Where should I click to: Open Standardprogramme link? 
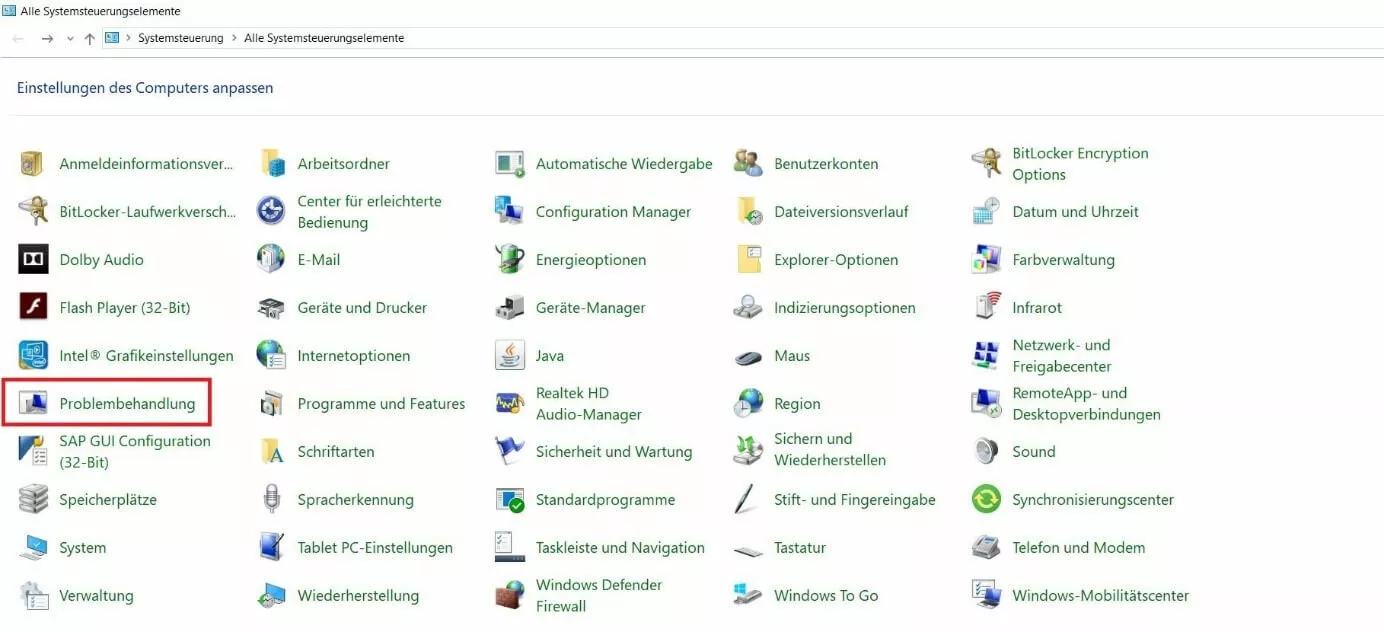point(605,500)
